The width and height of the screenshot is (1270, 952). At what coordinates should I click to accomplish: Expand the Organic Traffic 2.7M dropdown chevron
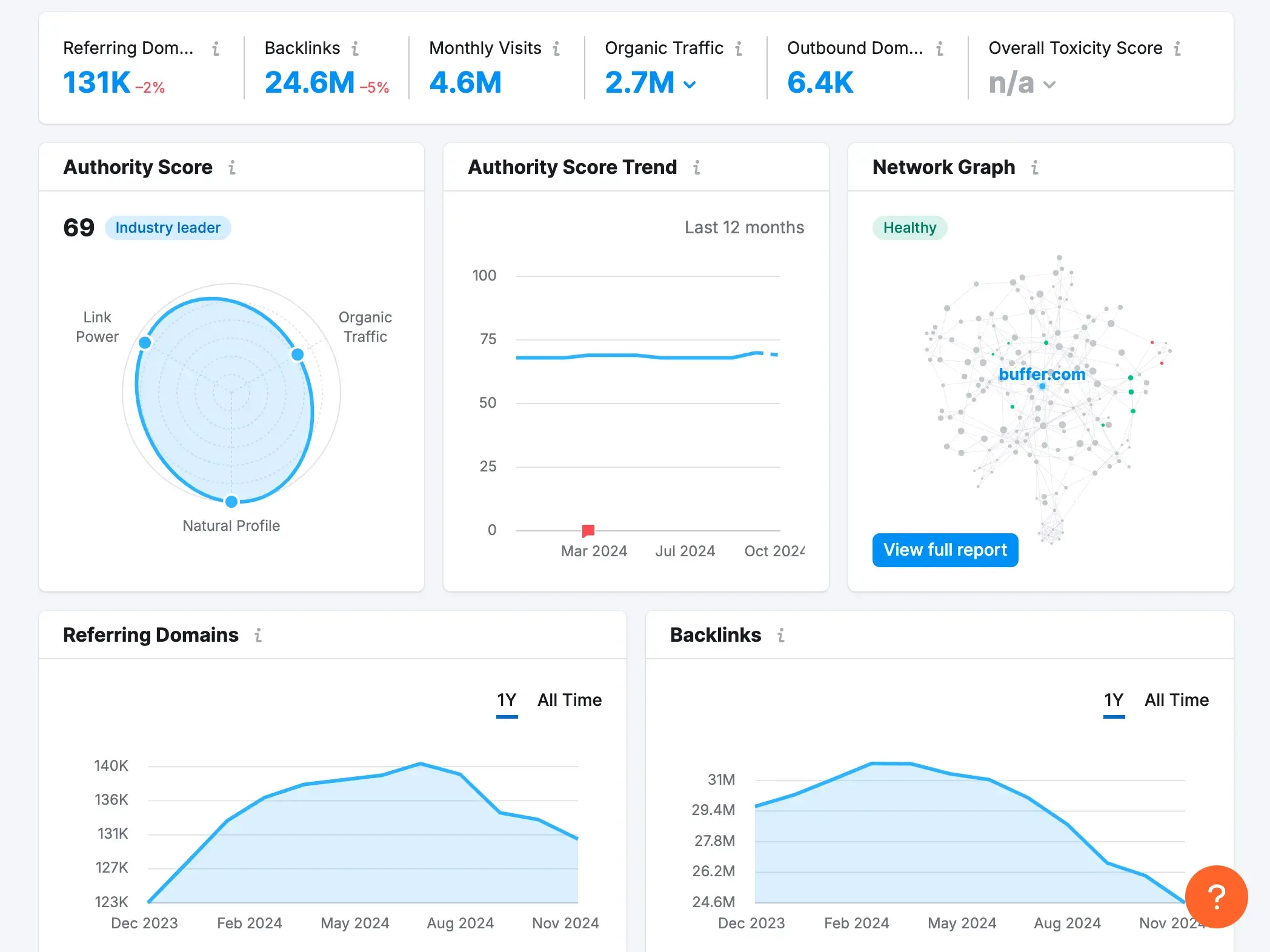tap(690, 85)
